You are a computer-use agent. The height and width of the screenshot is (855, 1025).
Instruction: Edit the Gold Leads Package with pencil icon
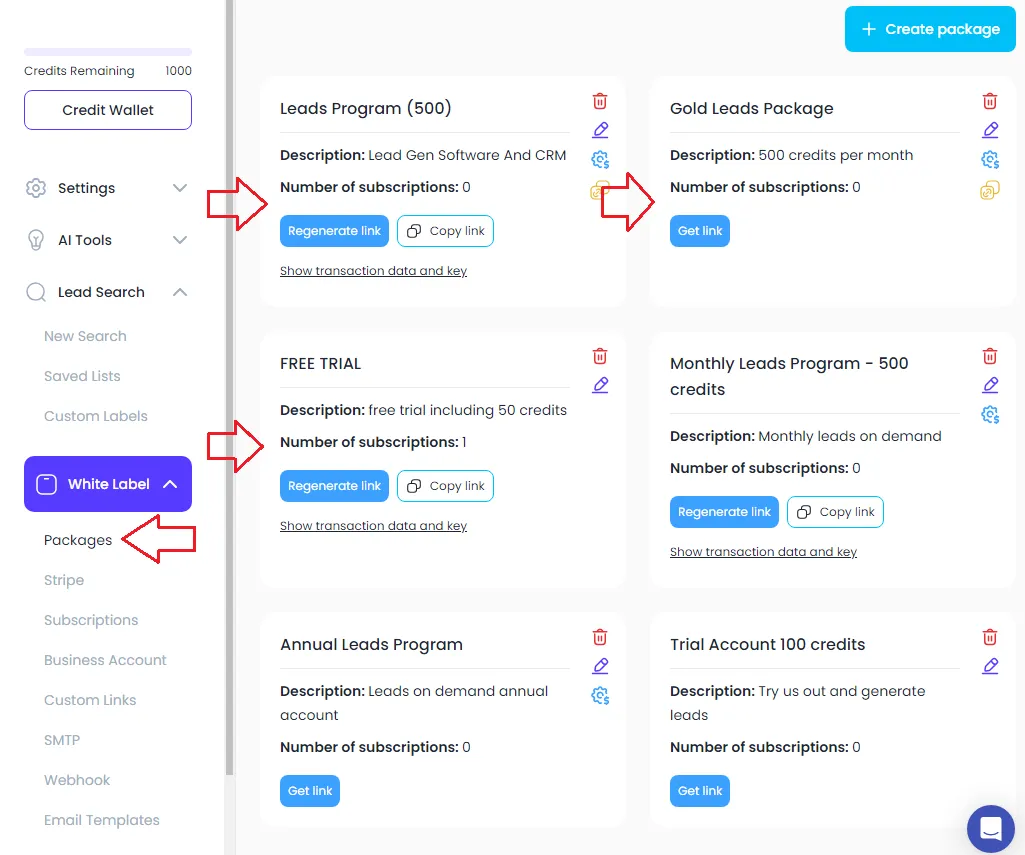tap(990, 130)
